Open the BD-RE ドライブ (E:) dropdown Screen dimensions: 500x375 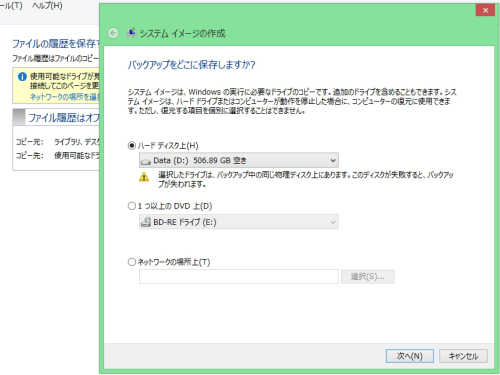click(x=239, y=222)
